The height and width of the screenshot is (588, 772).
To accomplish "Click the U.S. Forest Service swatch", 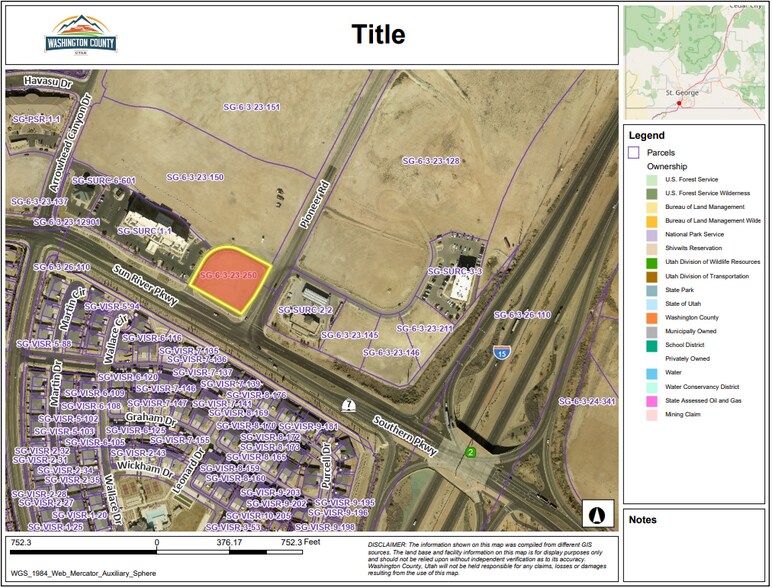I will 652,179.
